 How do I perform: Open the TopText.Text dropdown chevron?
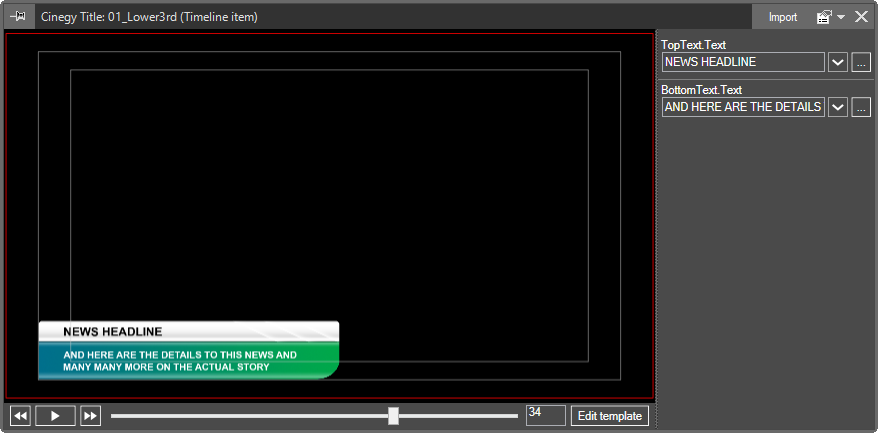click(x=838, y=62)
